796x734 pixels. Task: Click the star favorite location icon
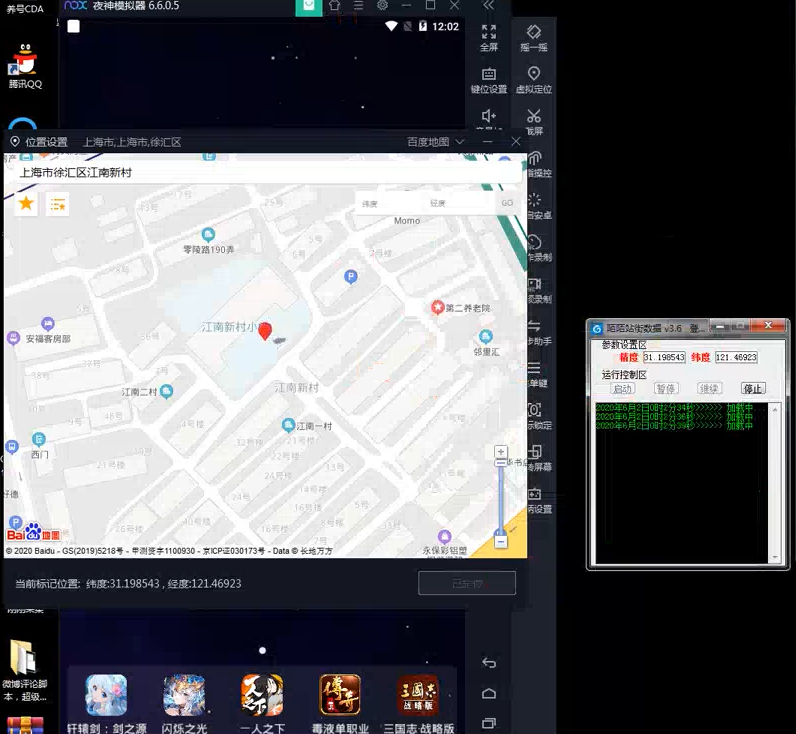(26, 204)
